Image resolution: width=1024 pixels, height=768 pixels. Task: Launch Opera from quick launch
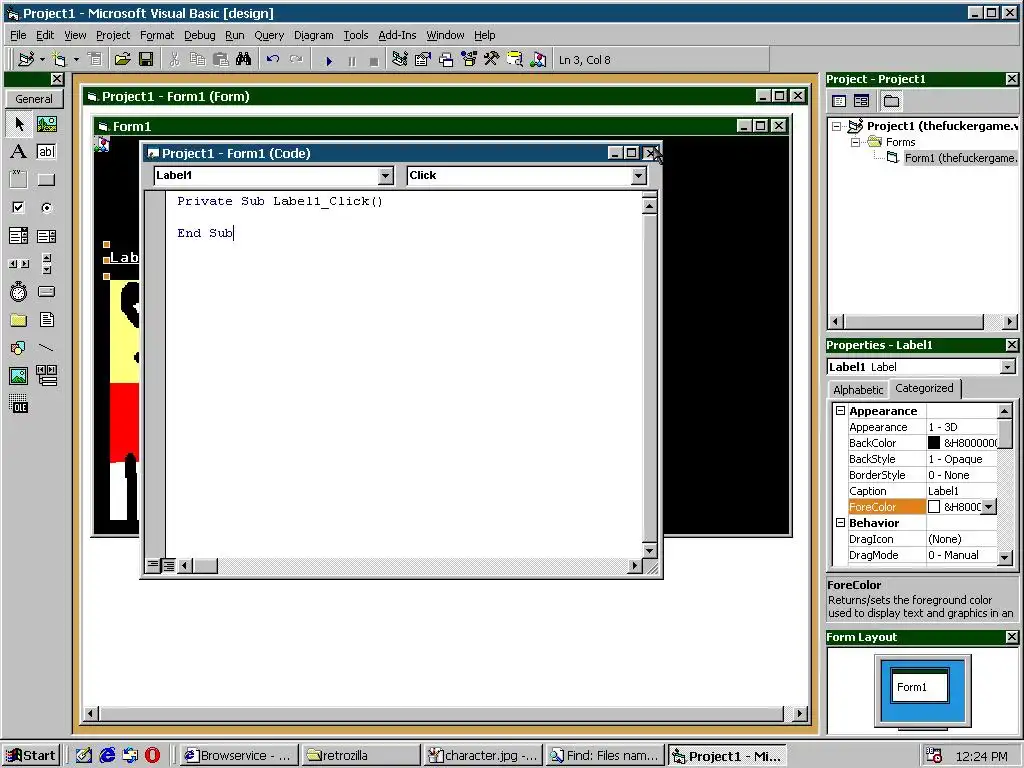coord(152,756)
